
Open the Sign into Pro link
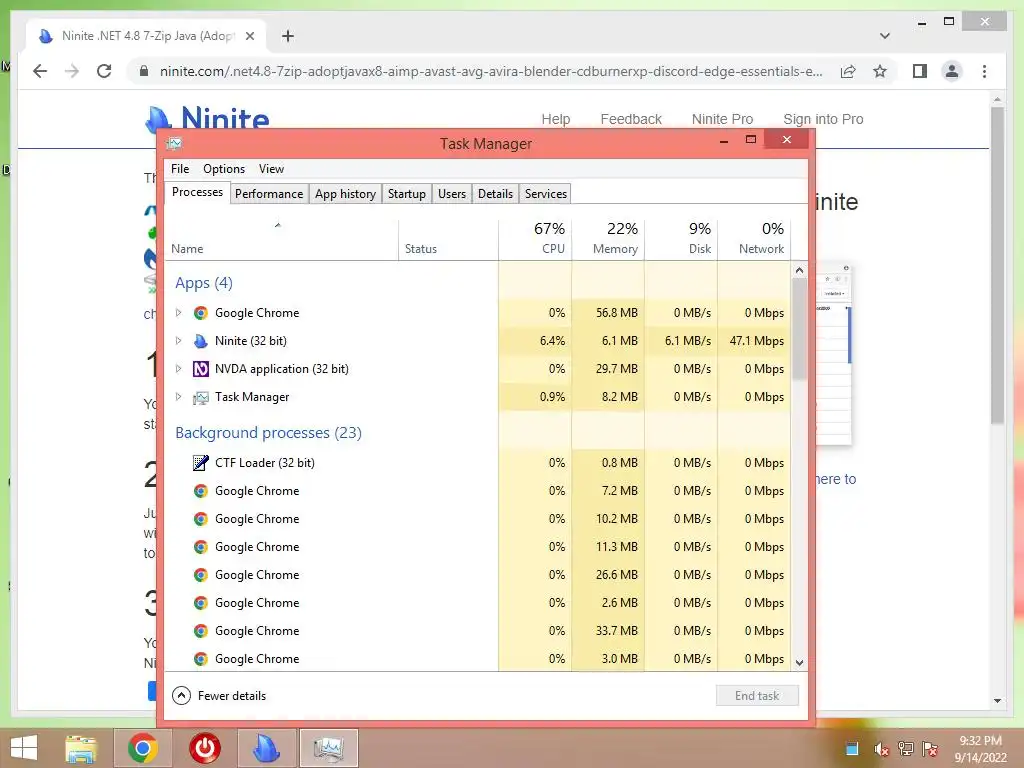823,119
